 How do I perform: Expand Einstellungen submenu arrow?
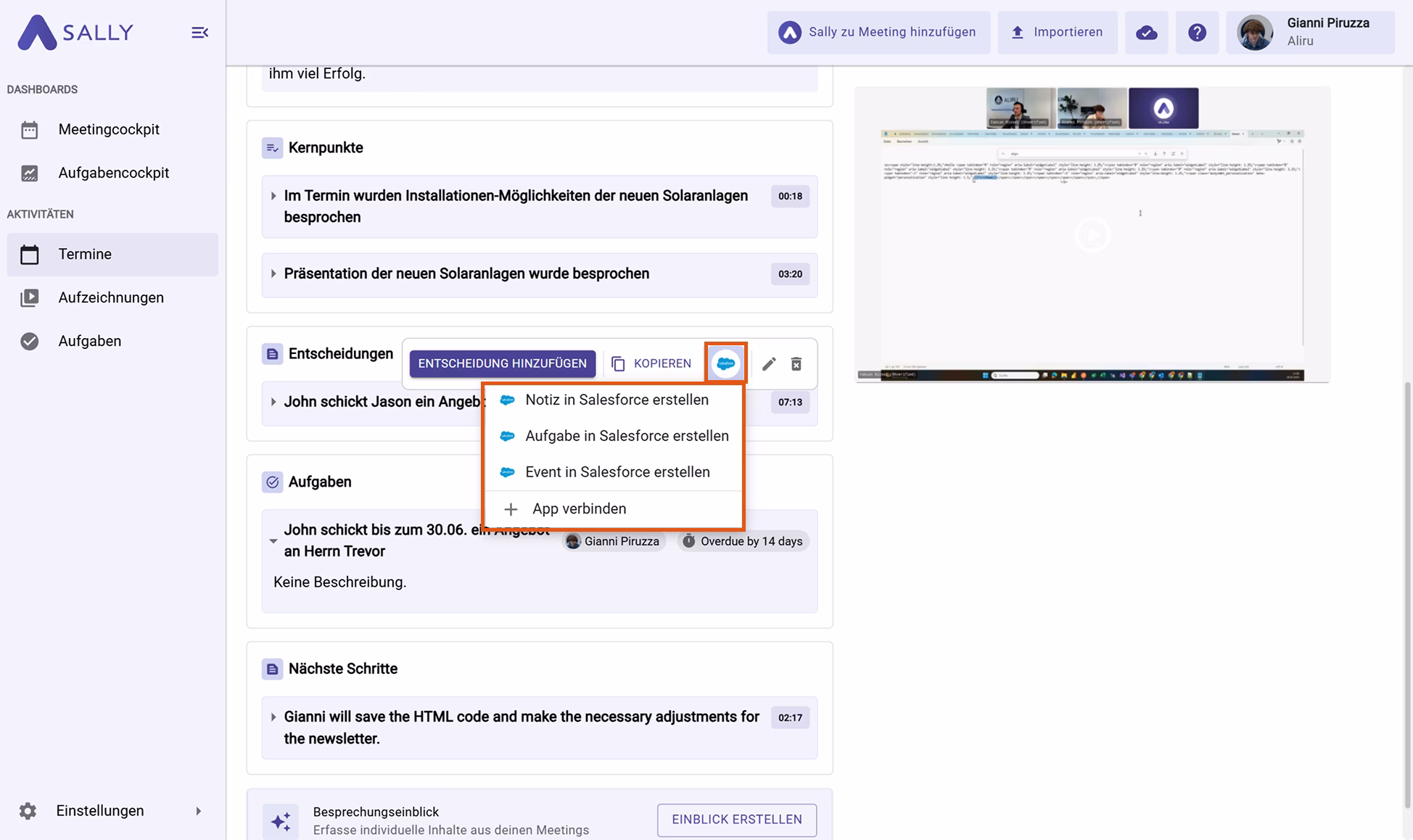click(198, 811)
